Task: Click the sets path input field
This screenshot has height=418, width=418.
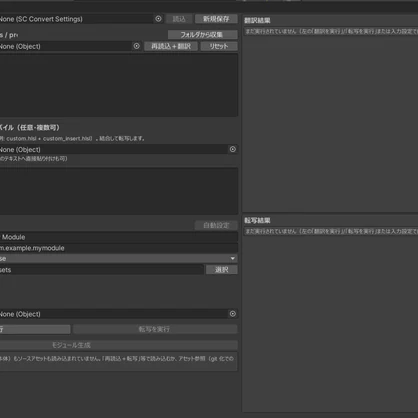Action: click(x=102, y=270)
